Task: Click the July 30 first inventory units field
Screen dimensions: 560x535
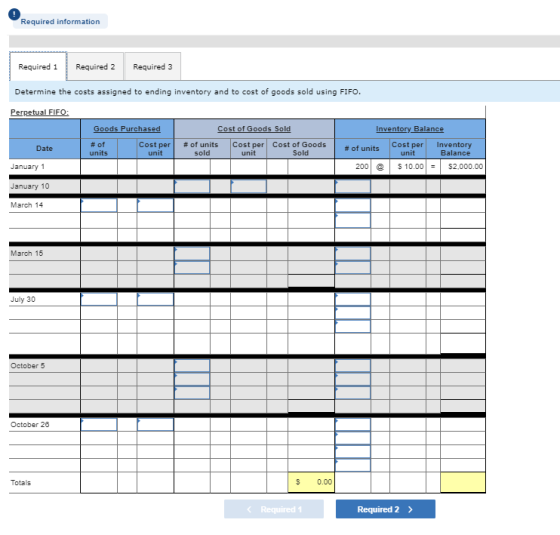Action: coord(353,299)
